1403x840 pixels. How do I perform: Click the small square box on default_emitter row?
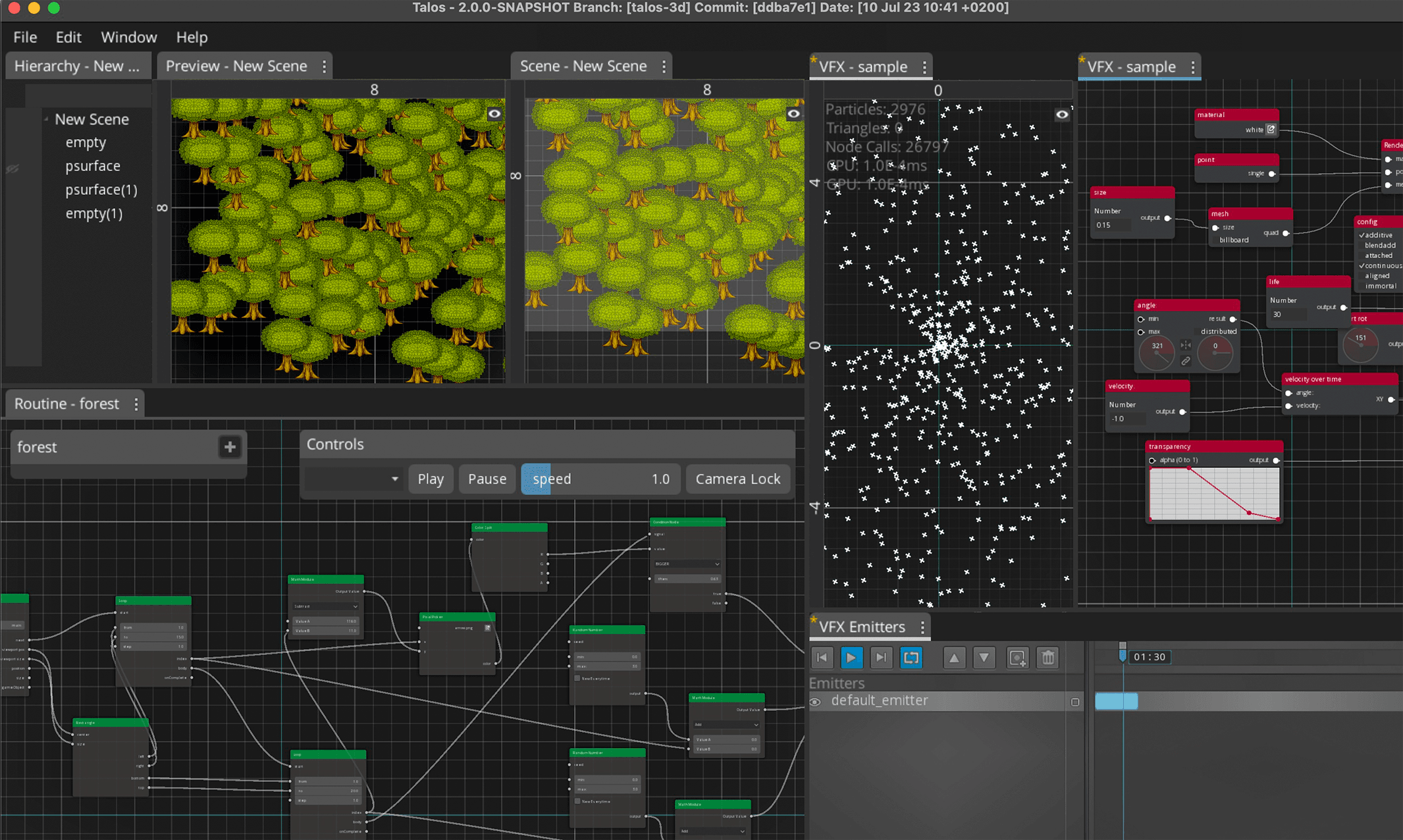tap(1075, 702)
